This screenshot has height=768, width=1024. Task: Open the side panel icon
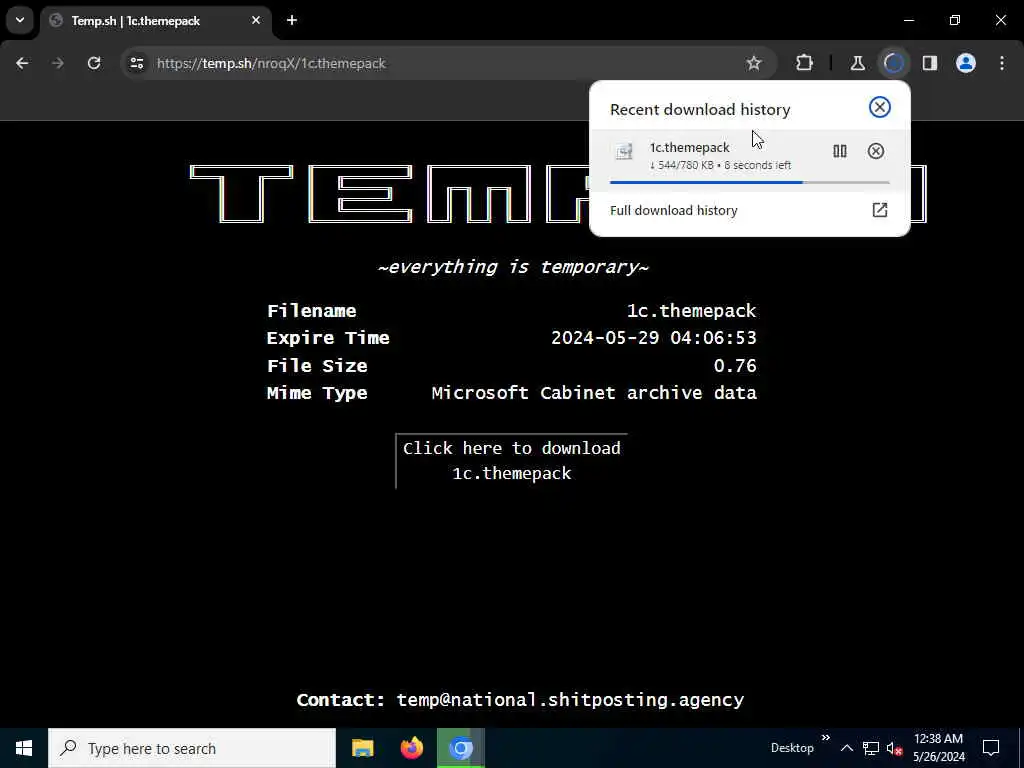click(x=929, y=63)
